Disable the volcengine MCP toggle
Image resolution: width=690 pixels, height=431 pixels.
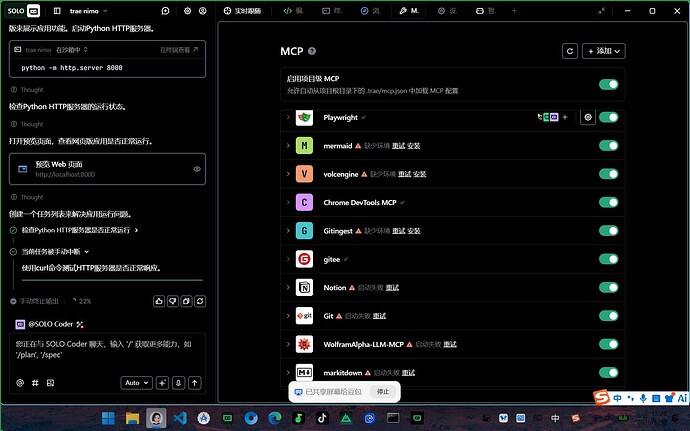point(609,174)
